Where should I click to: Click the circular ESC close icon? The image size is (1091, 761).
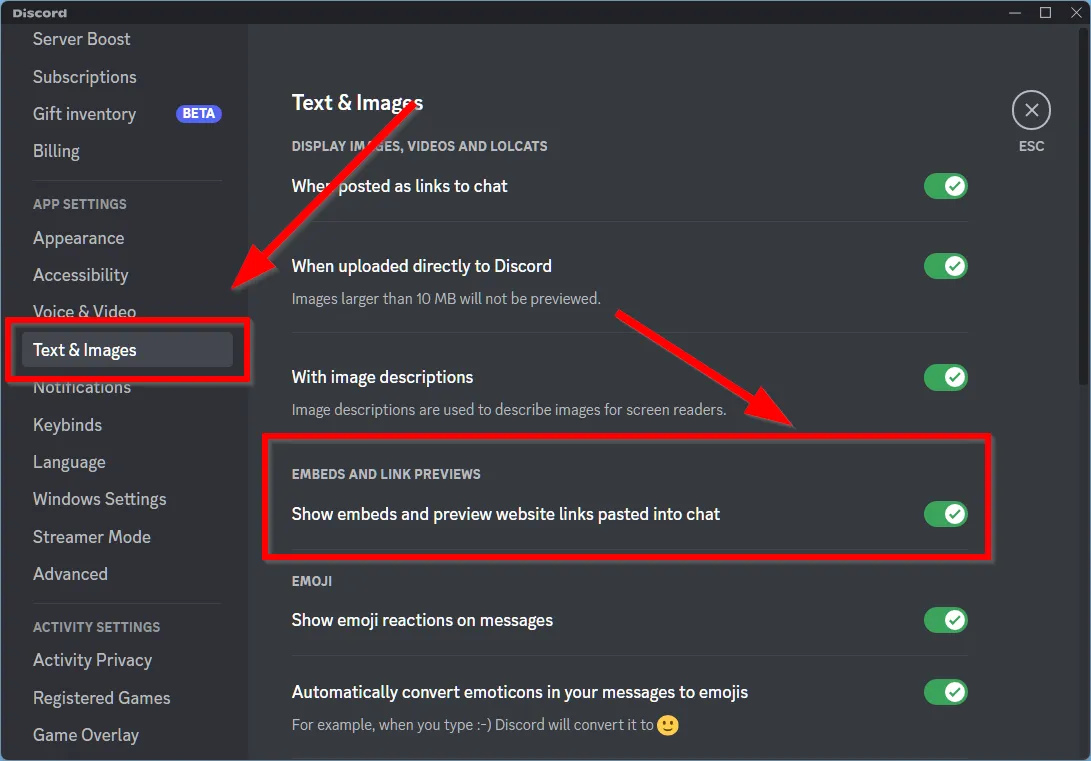pyautogui.click(x=1031, y=110)
